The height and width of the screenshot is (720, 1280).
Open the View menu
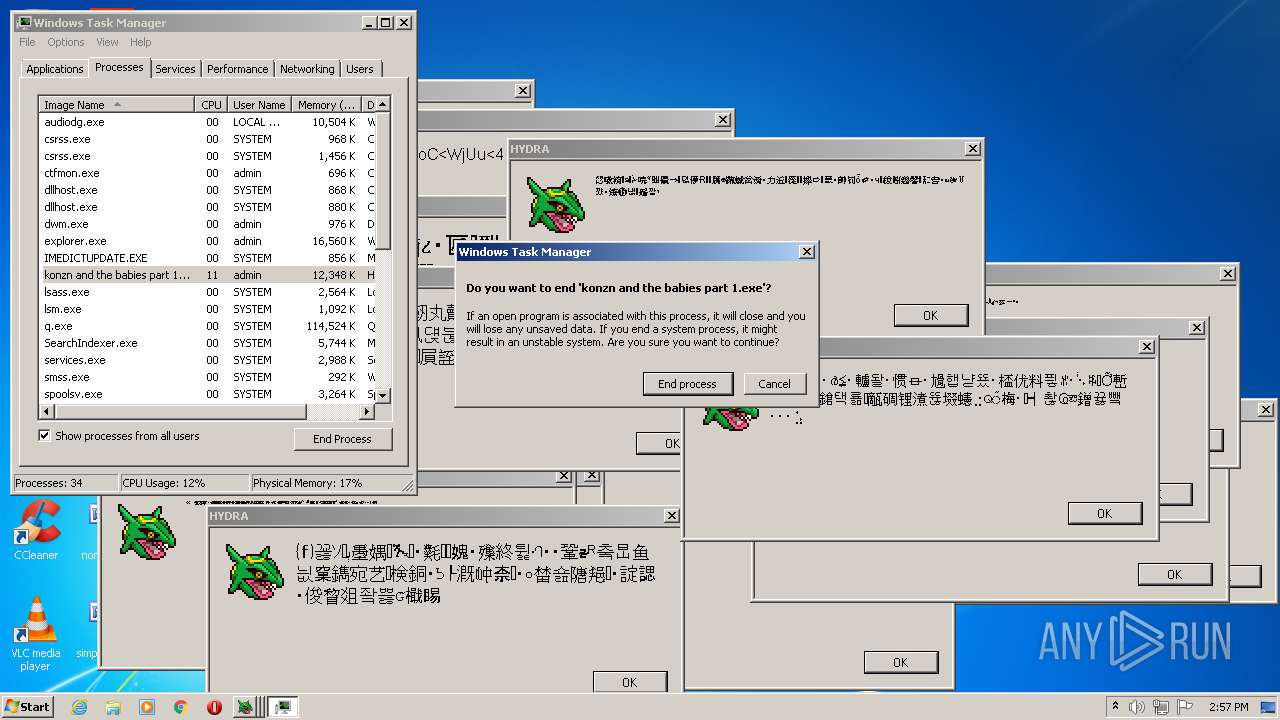pos(107,42)
